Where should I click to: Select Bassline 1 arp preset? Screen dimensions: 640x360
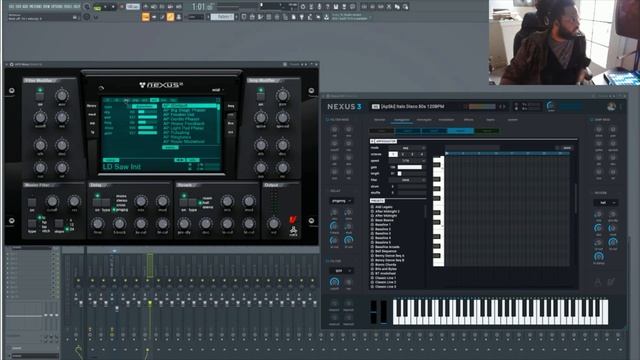pyautogui.click(x=382, y=224)
